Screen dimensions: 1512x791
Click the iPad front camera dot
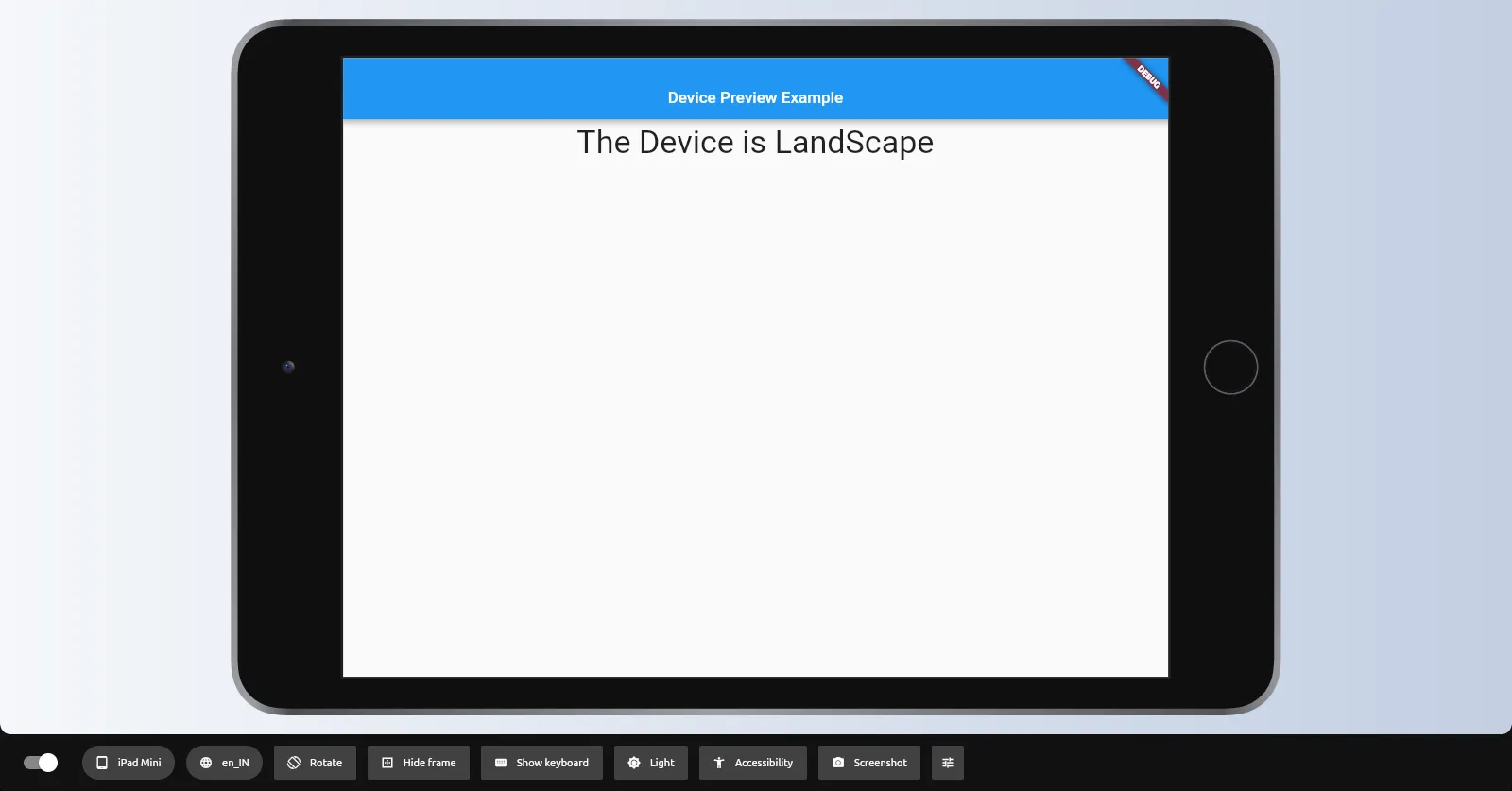click(288, 367)
